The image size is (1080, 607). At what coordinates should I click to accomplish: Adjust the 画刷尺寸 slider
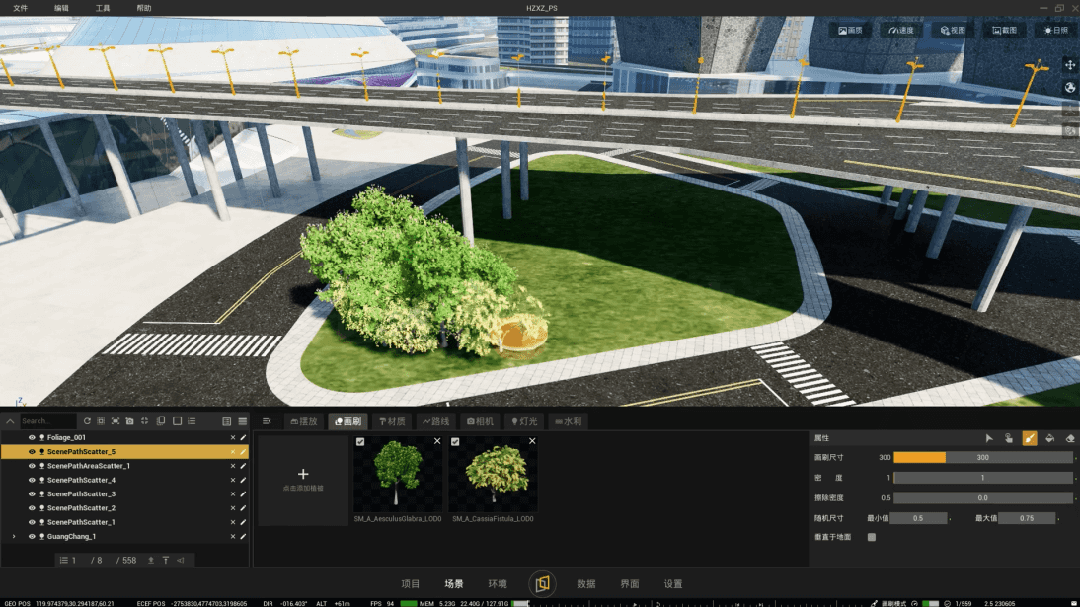pos(982,457)
